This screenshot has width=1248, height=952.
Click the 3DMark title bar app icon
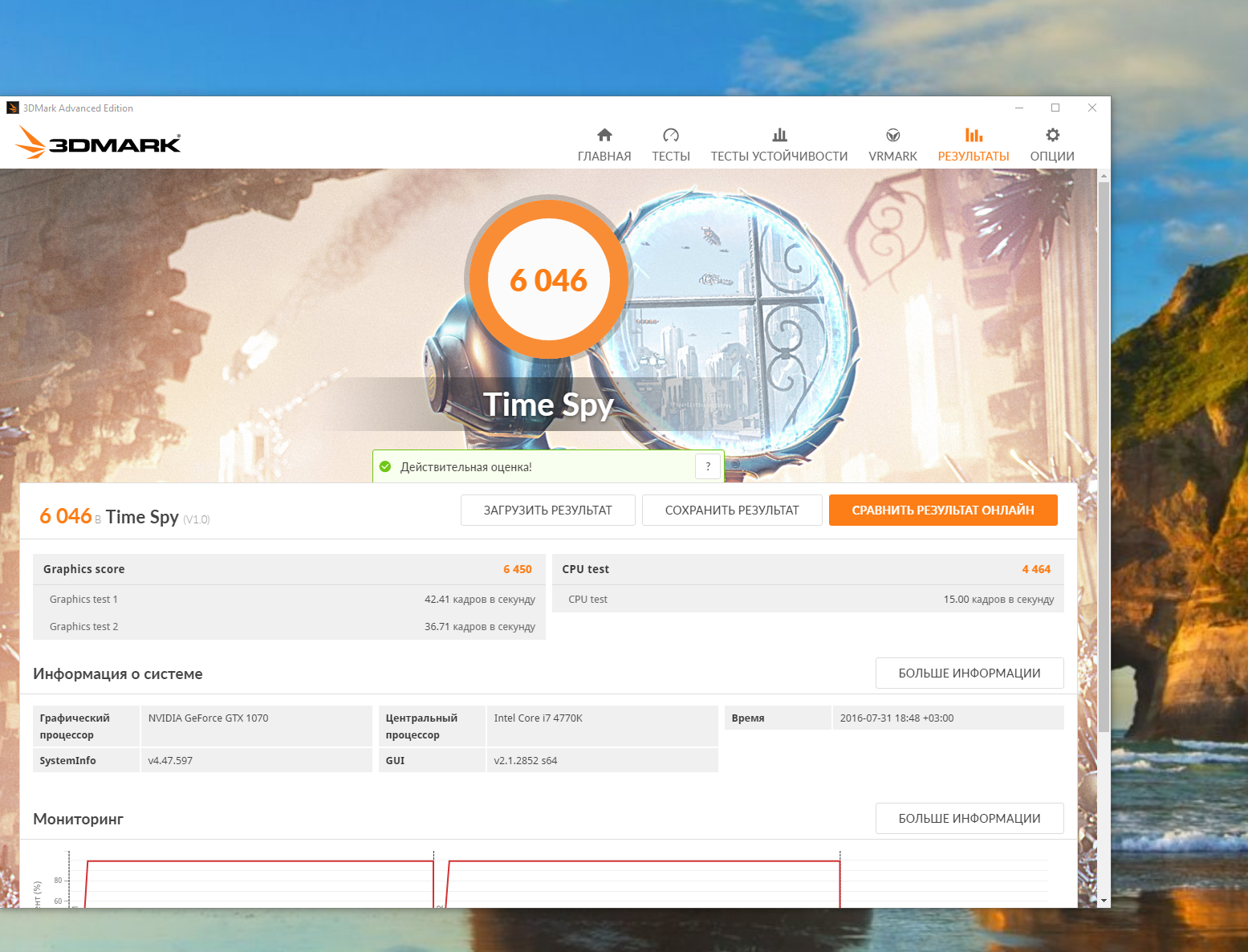coord(13,108)
